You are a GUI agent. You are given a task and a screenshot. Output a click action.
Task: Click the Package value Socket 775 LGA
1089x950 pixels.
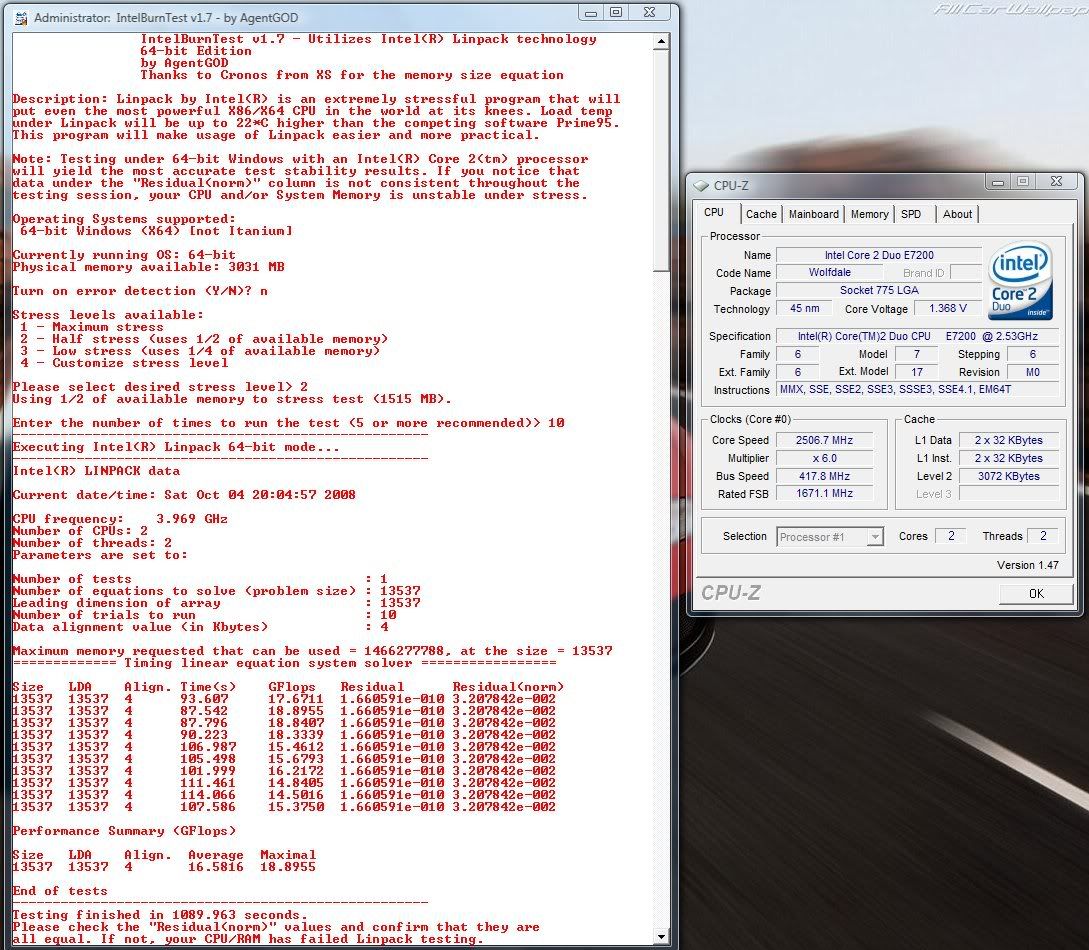(879, 290)
